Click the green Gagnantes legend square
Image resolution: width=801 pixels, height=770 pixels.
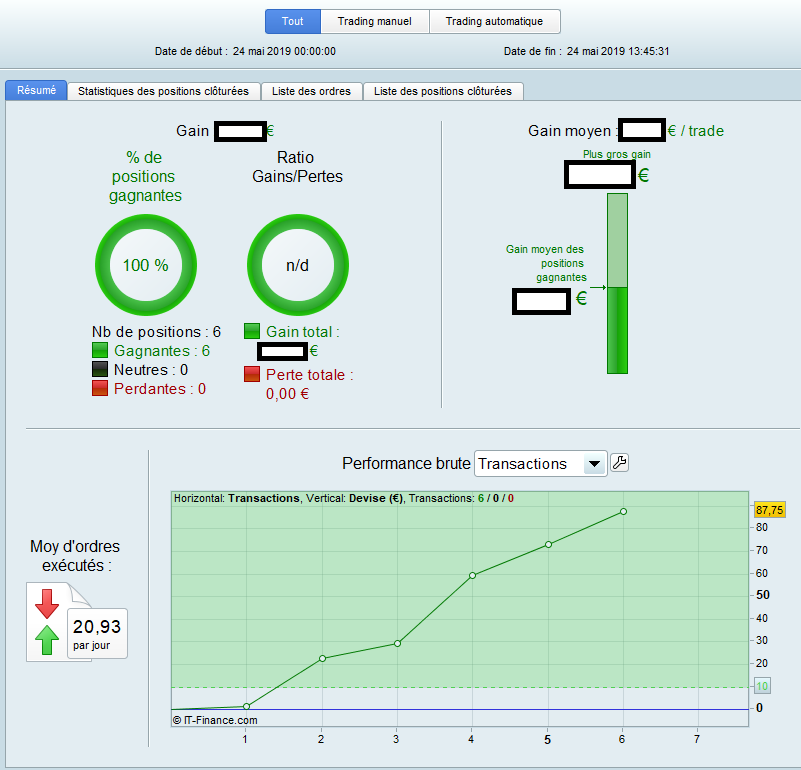tap(100, 351)
